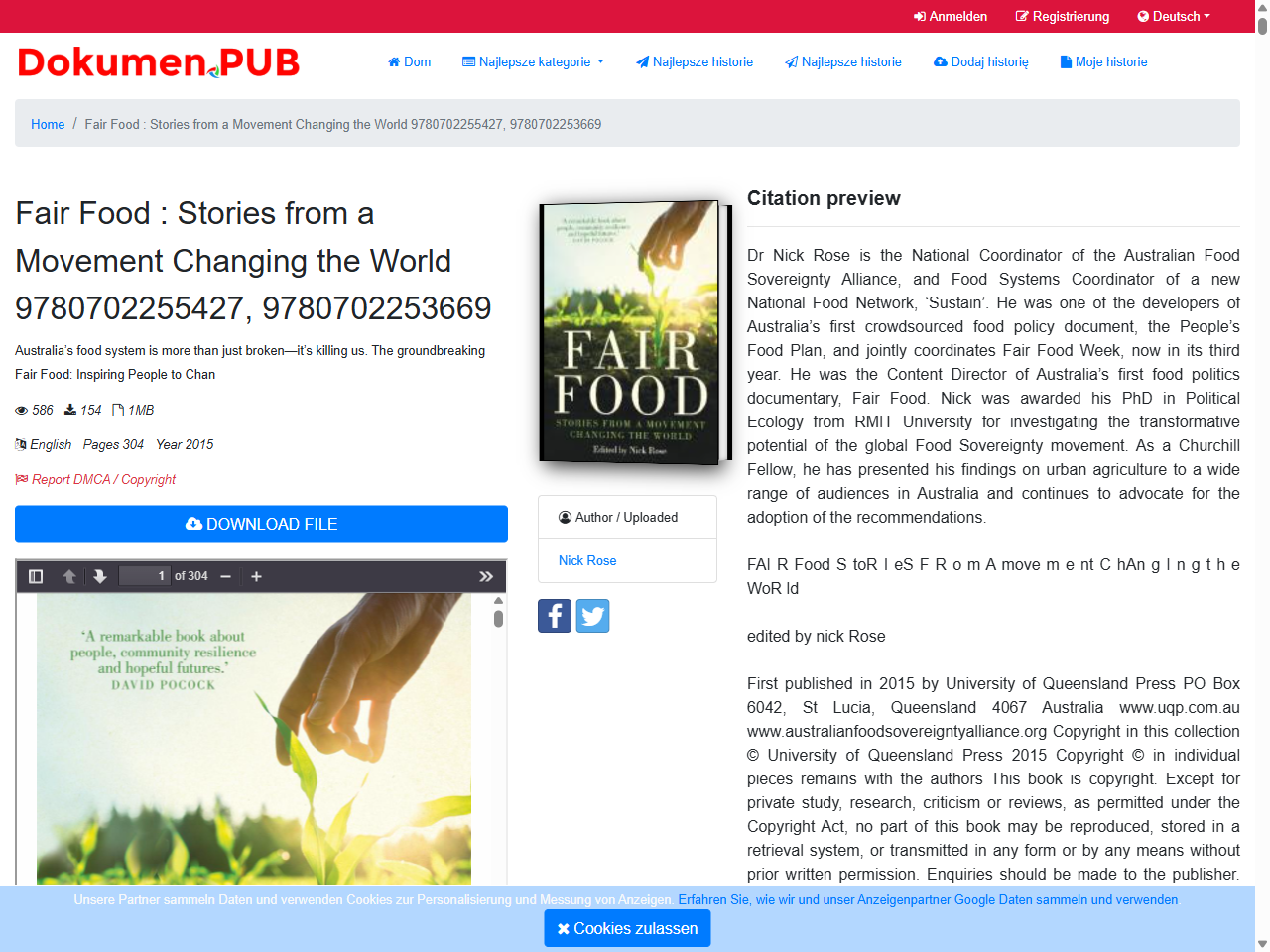
Task: Click the page scrollbar down arrow
Action: tap(1262, 944)
